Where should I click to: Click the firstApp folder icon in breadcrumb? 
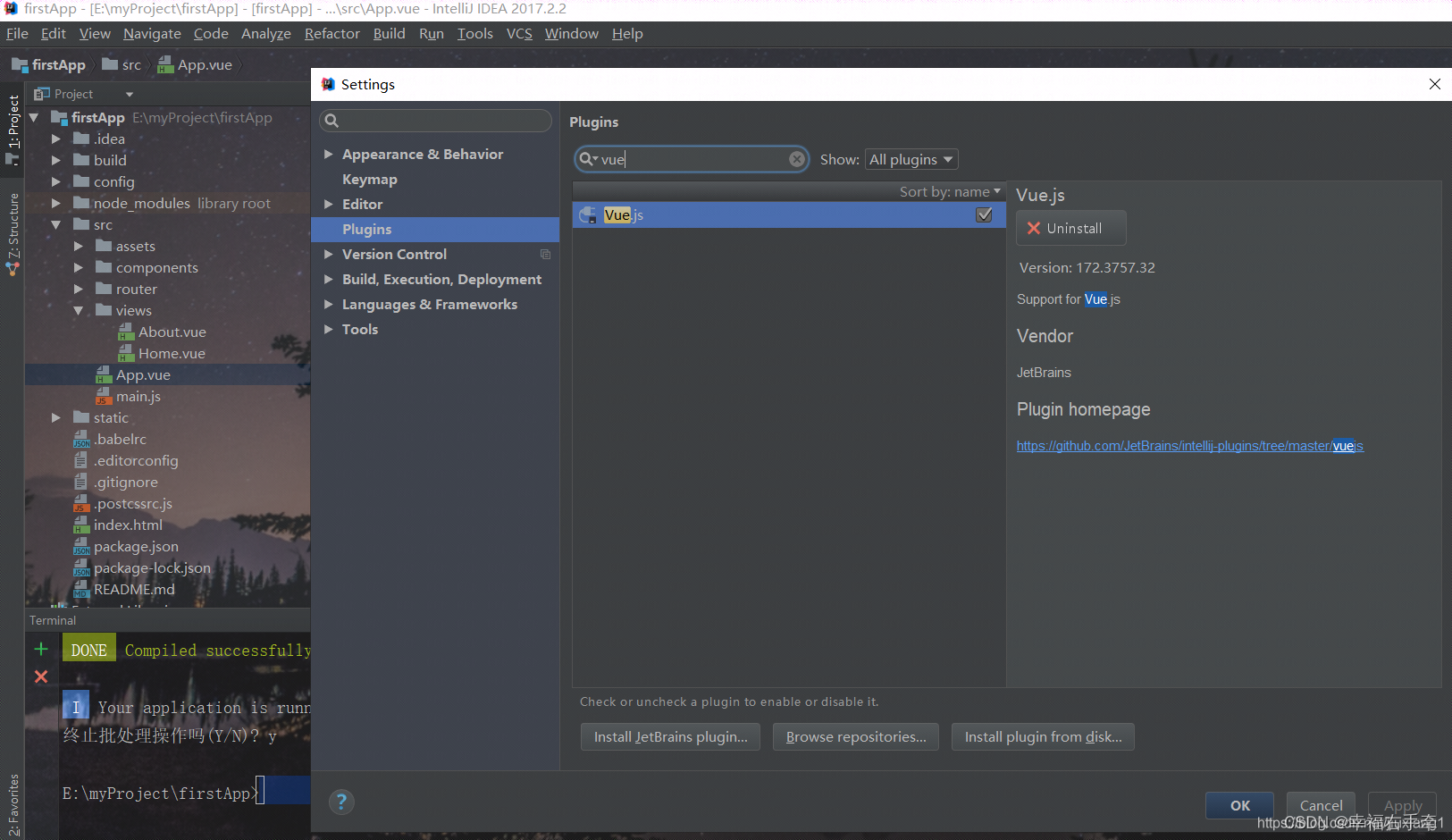pyautogui.click(x=20, y=64)
